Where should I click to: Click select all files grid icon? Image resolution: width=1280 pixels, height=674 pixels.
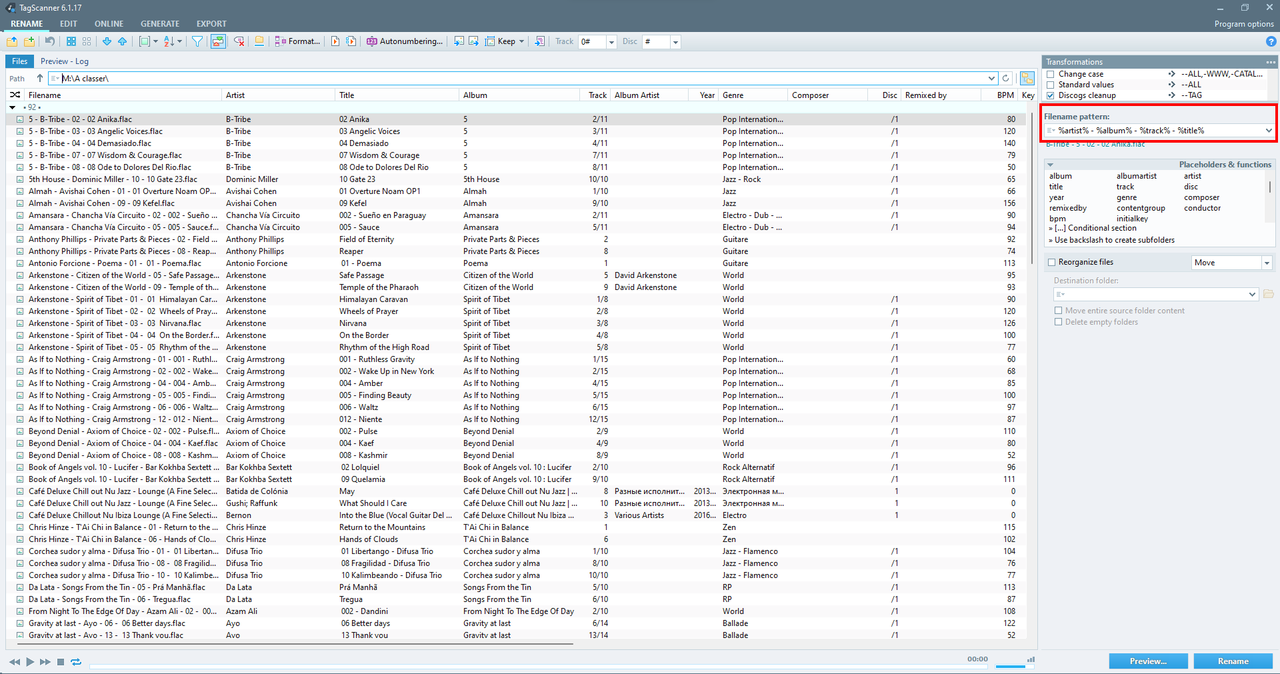click(x=71, y=42)
